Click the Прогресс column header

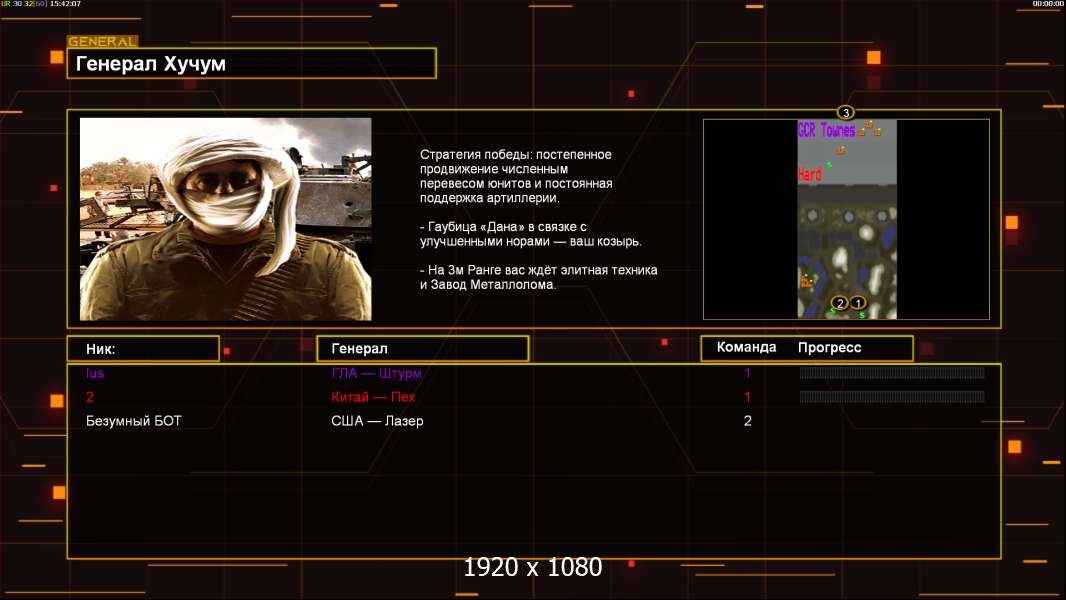coord(829,348)
